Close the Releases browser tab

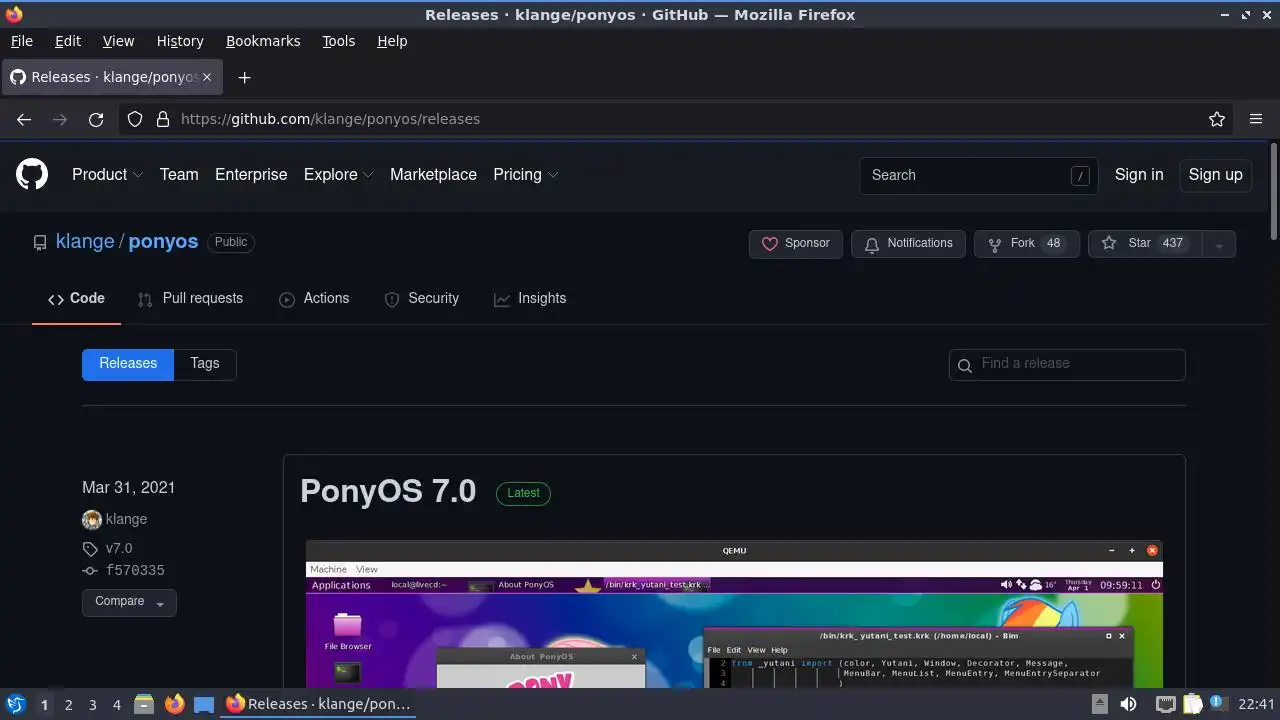207,77
